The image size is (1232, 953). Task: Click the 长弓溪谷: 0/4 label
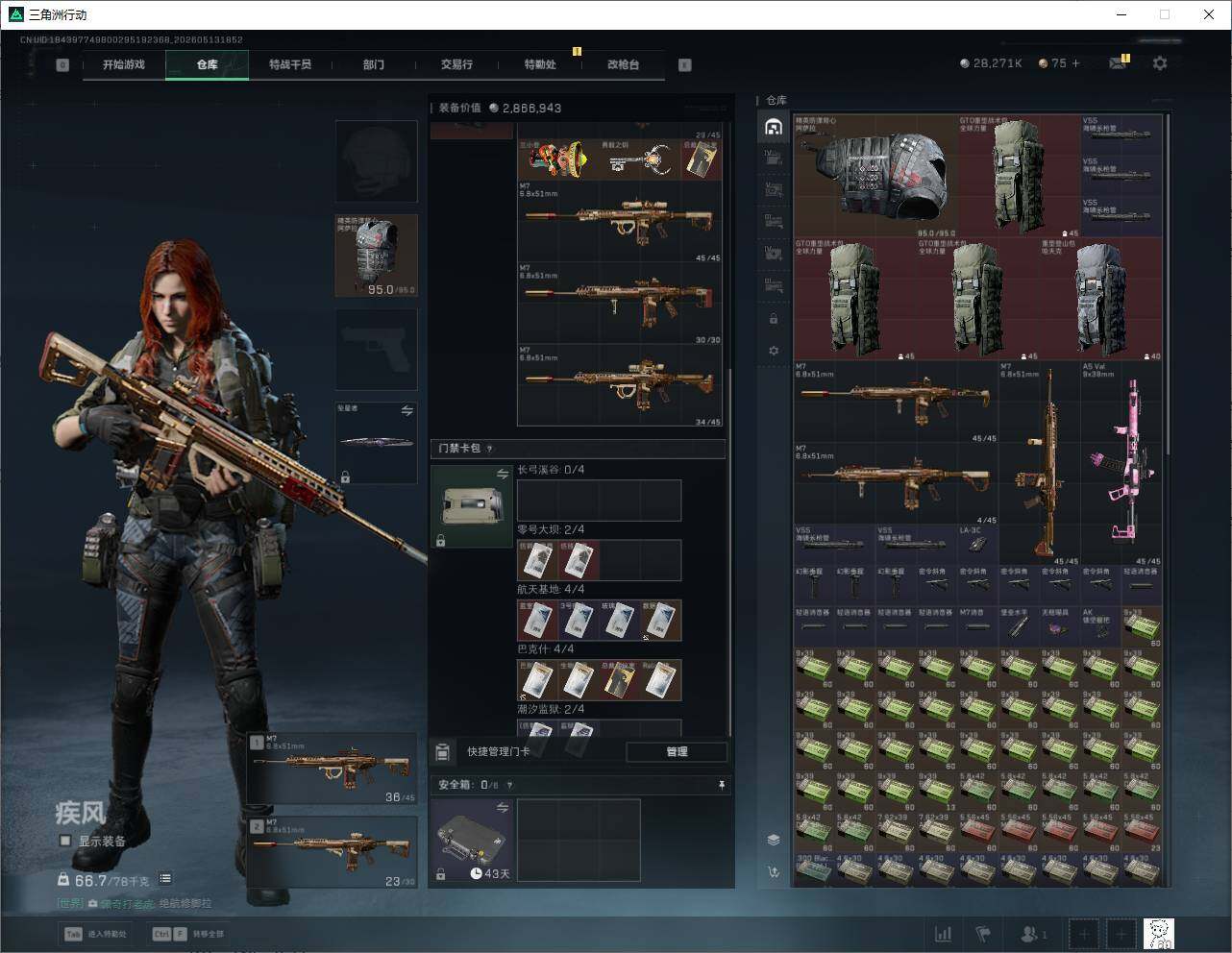(x=551, y=470)
